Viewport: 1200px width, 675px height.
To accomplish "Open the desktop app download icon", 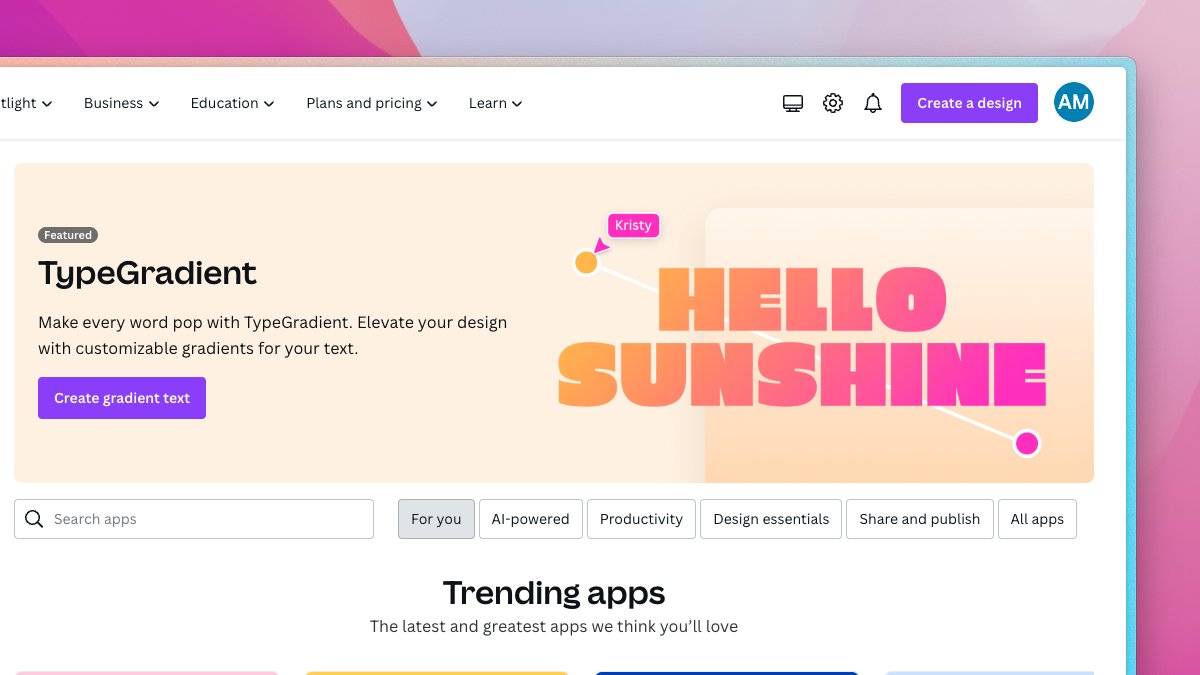I will 793,103.
